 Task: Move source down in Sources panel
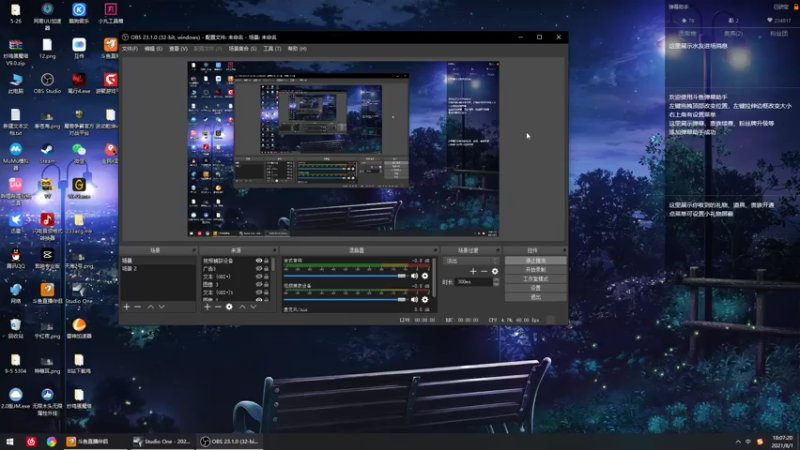[253, 307]
